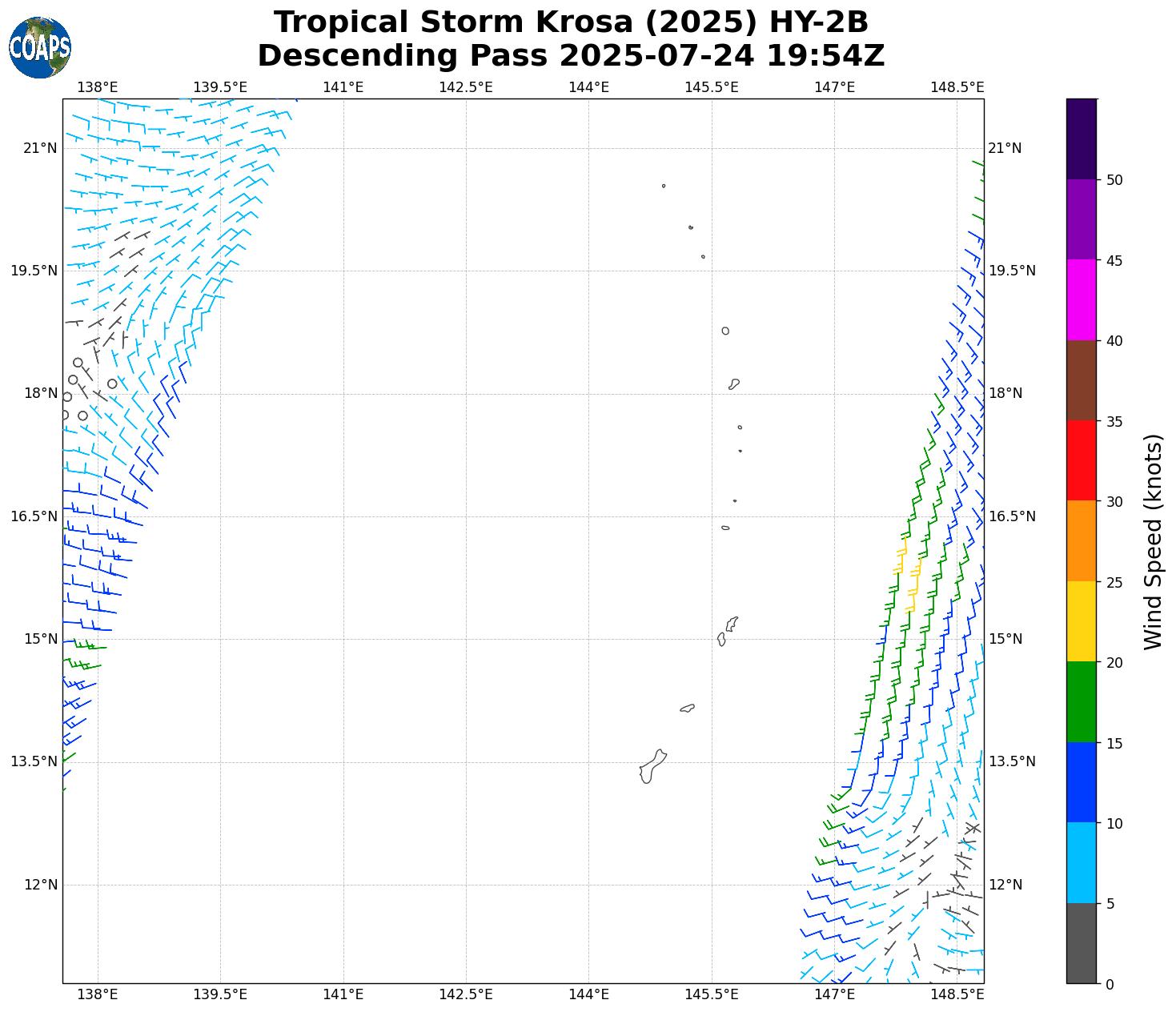Viewport: 1176px width, 1012px height.
Task: Click the 19.5°N label on right axis
Action: pos(1012,271)
